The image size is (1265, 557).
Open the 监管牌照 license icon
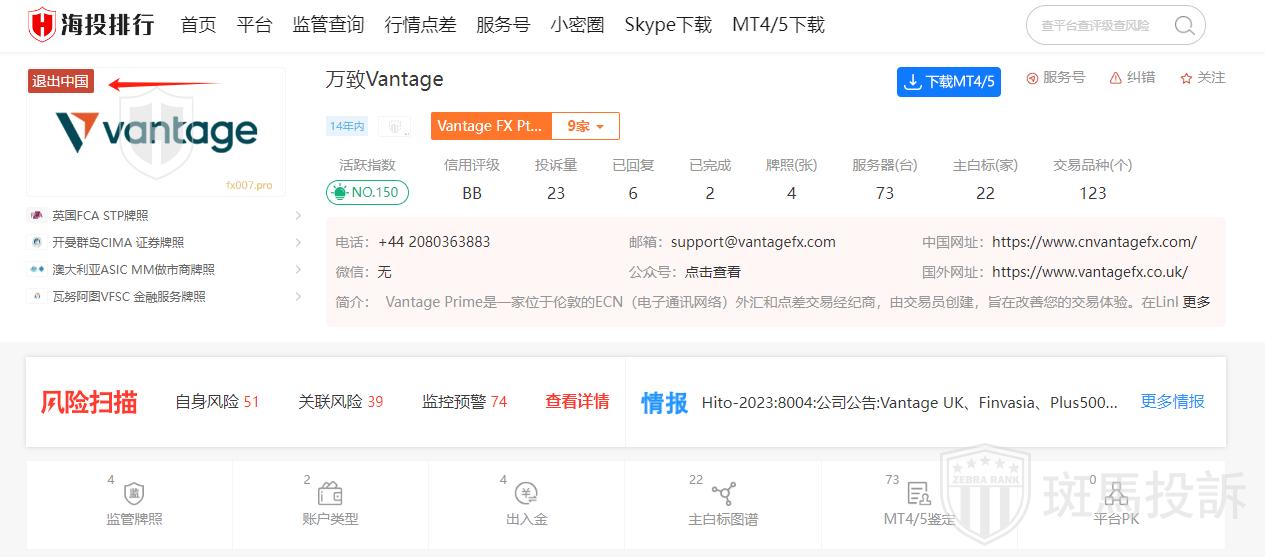coord(134,494)
